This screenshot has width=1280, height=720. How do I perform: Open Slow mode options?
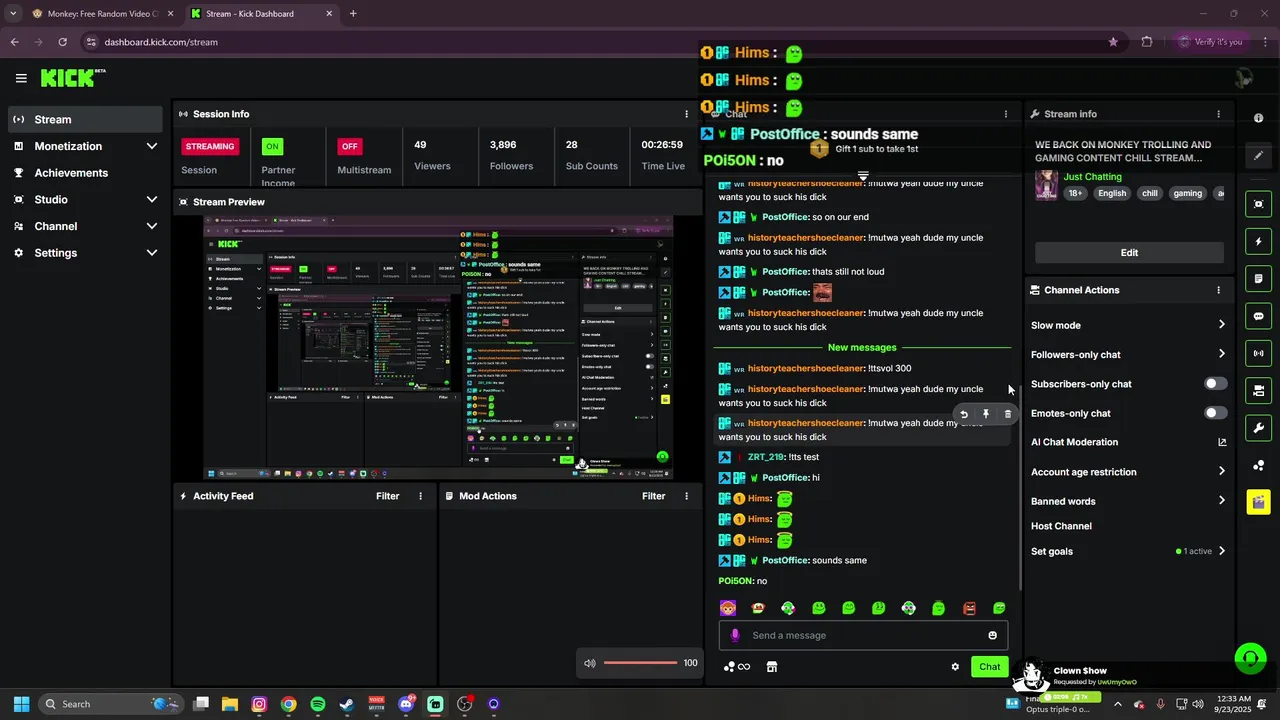(x=1128, y=325)
